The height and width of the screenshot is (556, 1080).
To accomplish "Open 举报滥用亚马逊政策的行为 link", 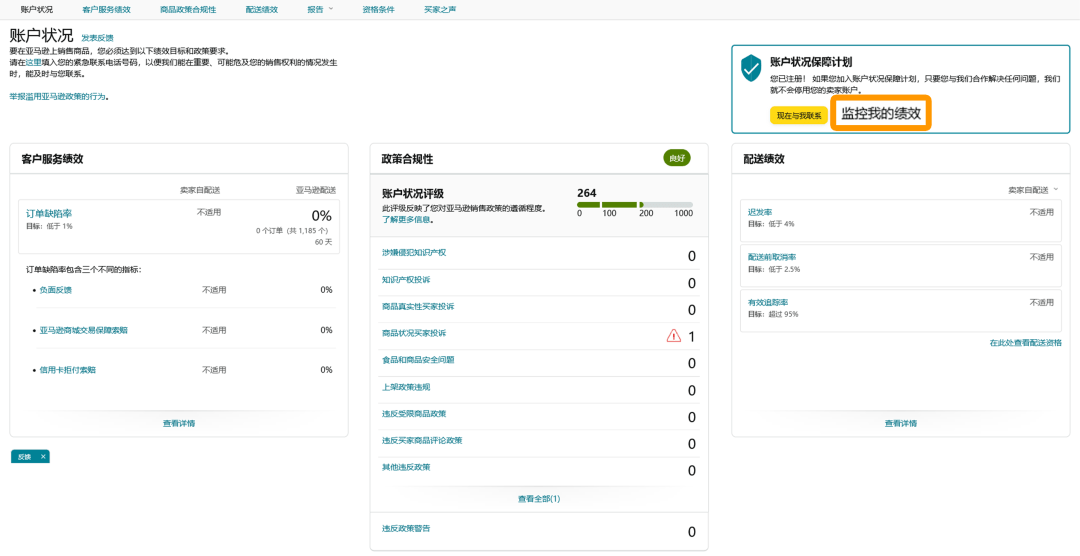I will [58, 97].
